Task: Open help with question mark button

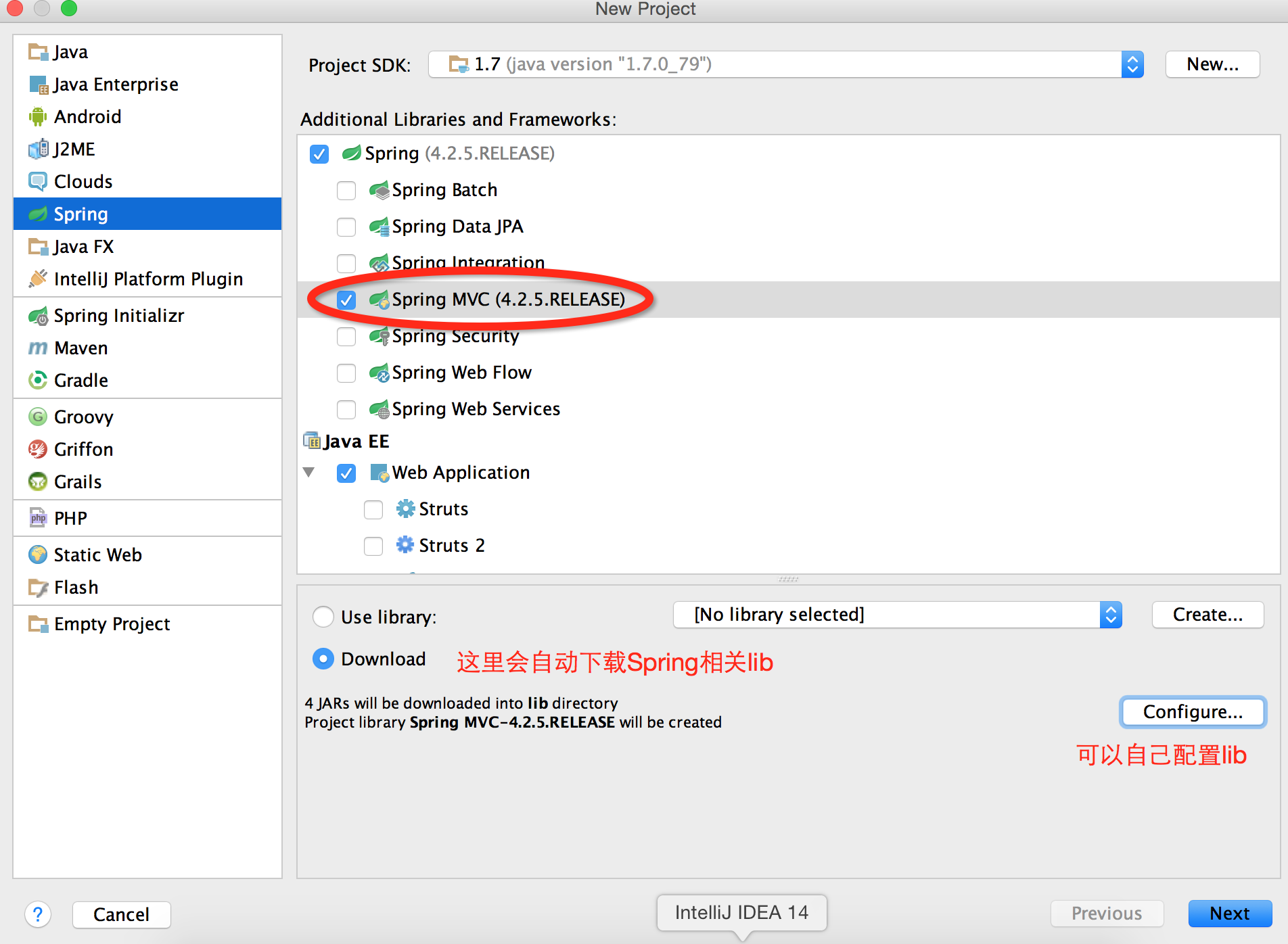Action: point(38,915)
